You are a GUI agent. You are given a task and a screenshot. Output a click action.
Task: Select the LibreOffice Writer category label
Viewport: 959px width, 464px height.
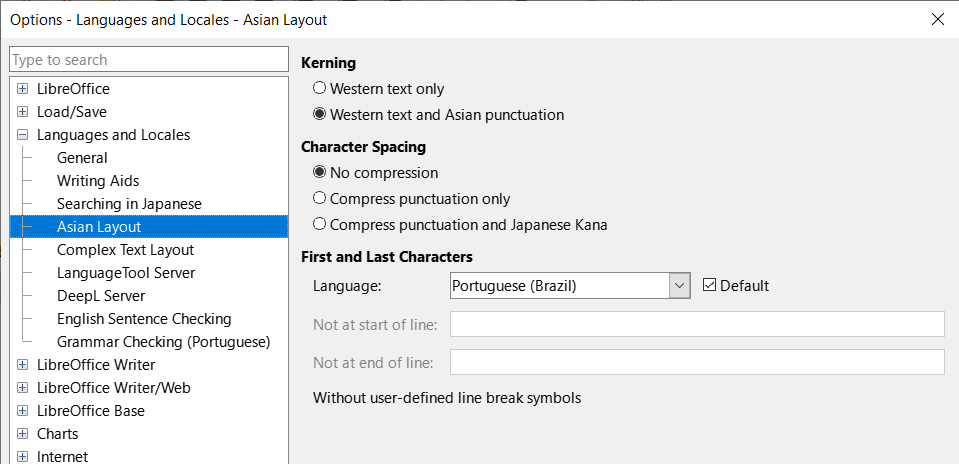pyautogui.click(x=96, y=364)
